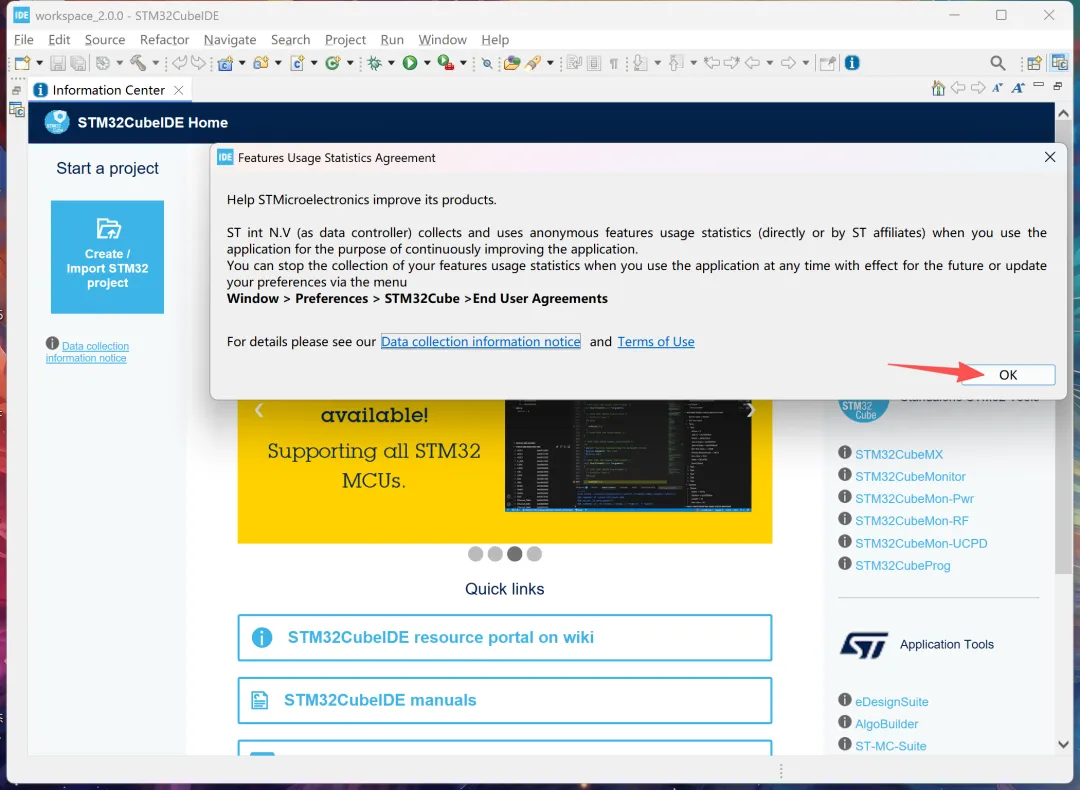Open the STM32CubeIDE manuals link
The width and height of the screenshot is (1080, 790).
tap(505, 700)
